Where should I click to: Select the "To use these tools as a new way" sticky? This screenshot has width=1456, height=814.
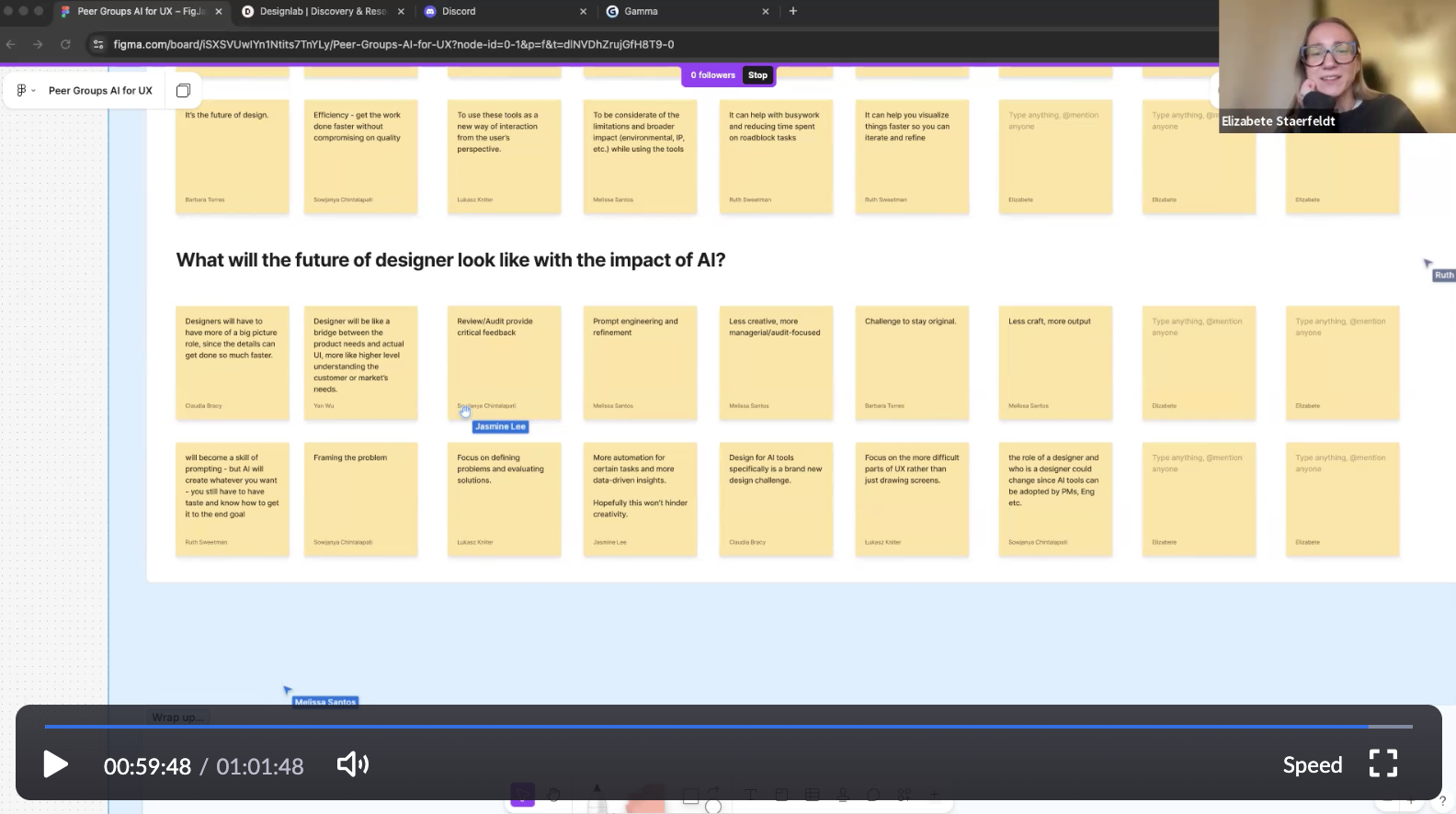point(504,157)
